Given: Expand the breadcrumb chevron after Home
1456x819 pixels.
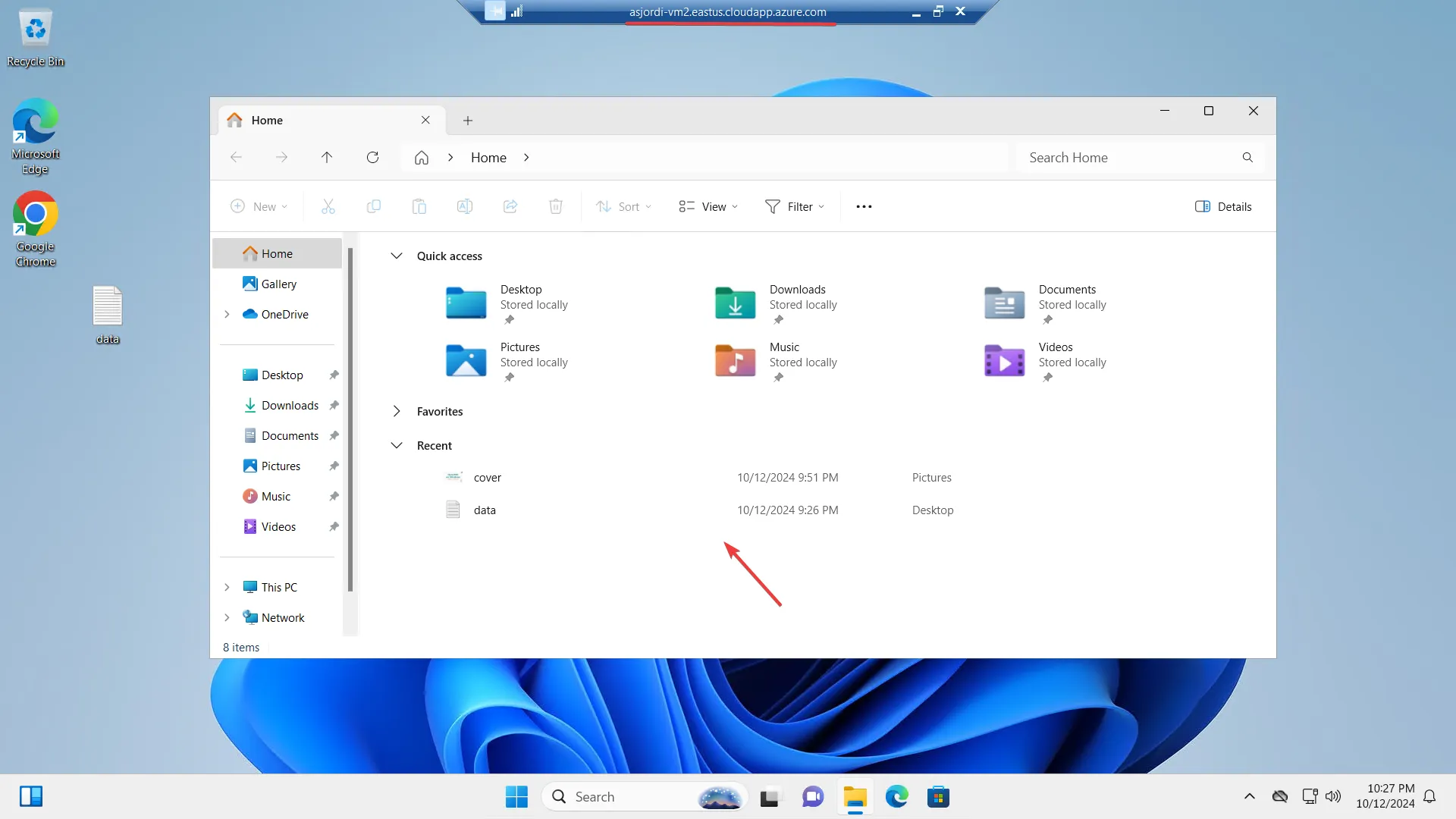Looking at the screenshot, I should pyautogui.click(x=526, y=157).
